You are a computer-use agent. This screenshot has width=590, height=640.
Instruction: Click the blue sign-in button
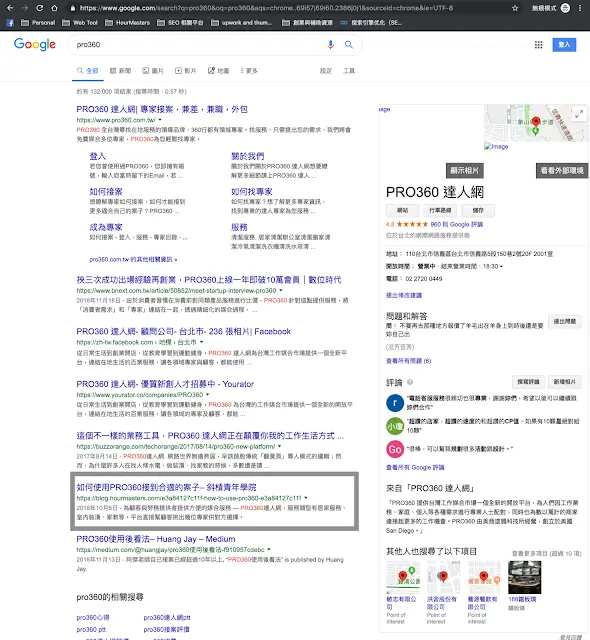pos(564,44)
